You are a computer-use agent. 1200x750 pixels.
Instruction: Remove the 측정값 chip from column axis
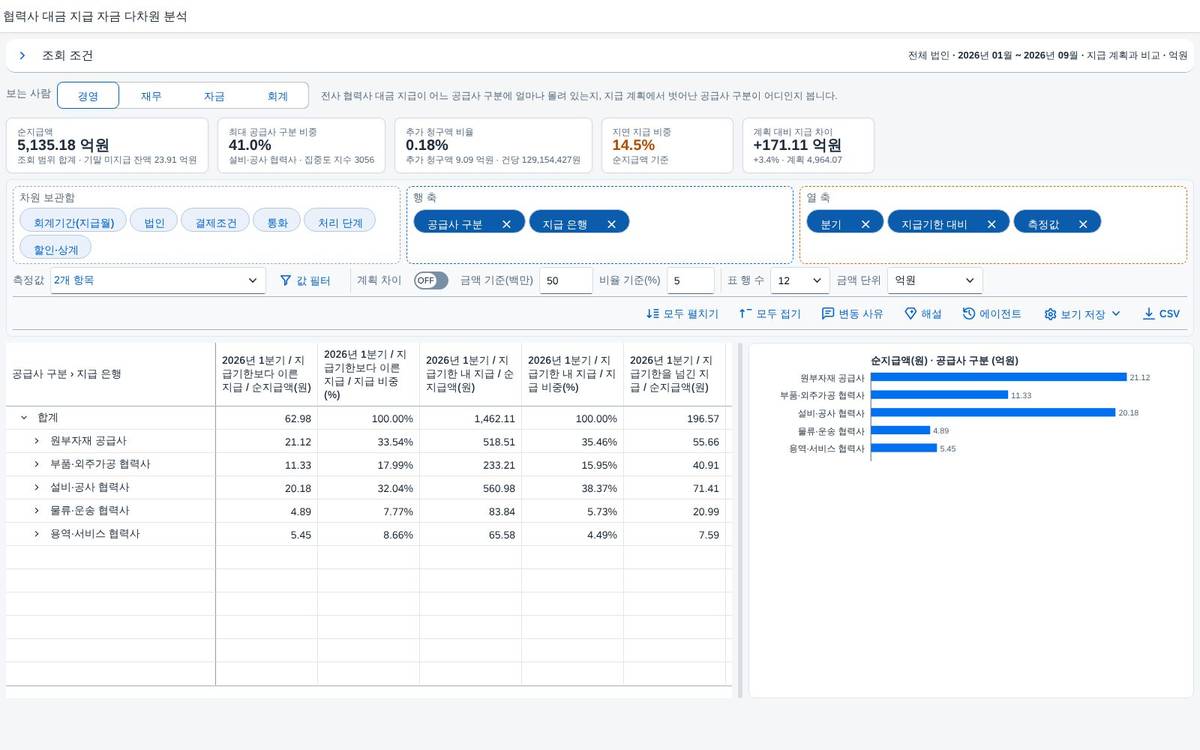[x=1082, y=224]
